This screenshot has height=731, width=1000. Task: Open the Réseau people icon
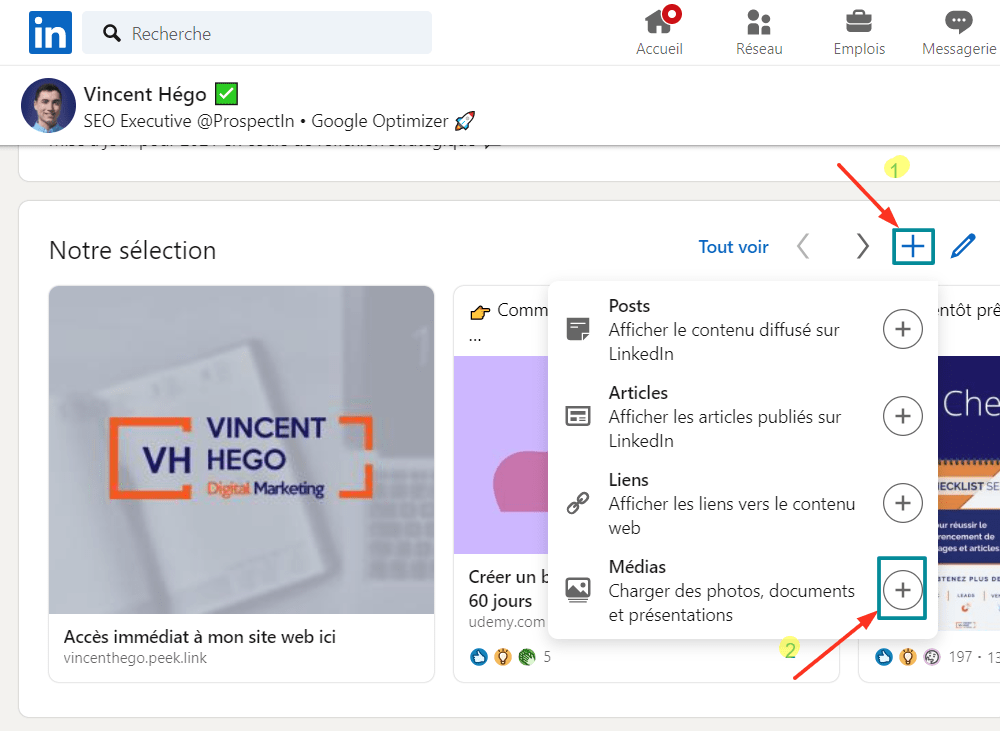tap(758, 25)
